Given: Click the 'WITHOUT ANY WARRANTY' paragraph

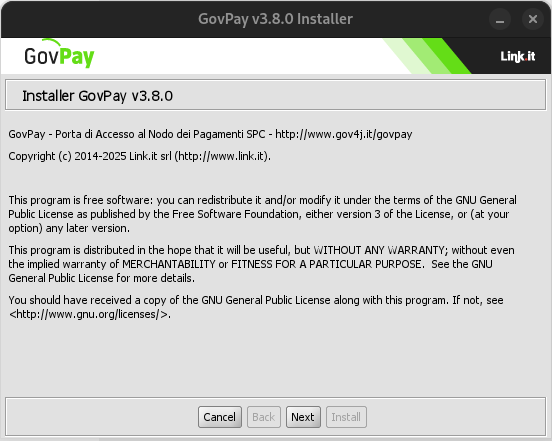Looking at the screenshot, I should (x=261, y=264).
